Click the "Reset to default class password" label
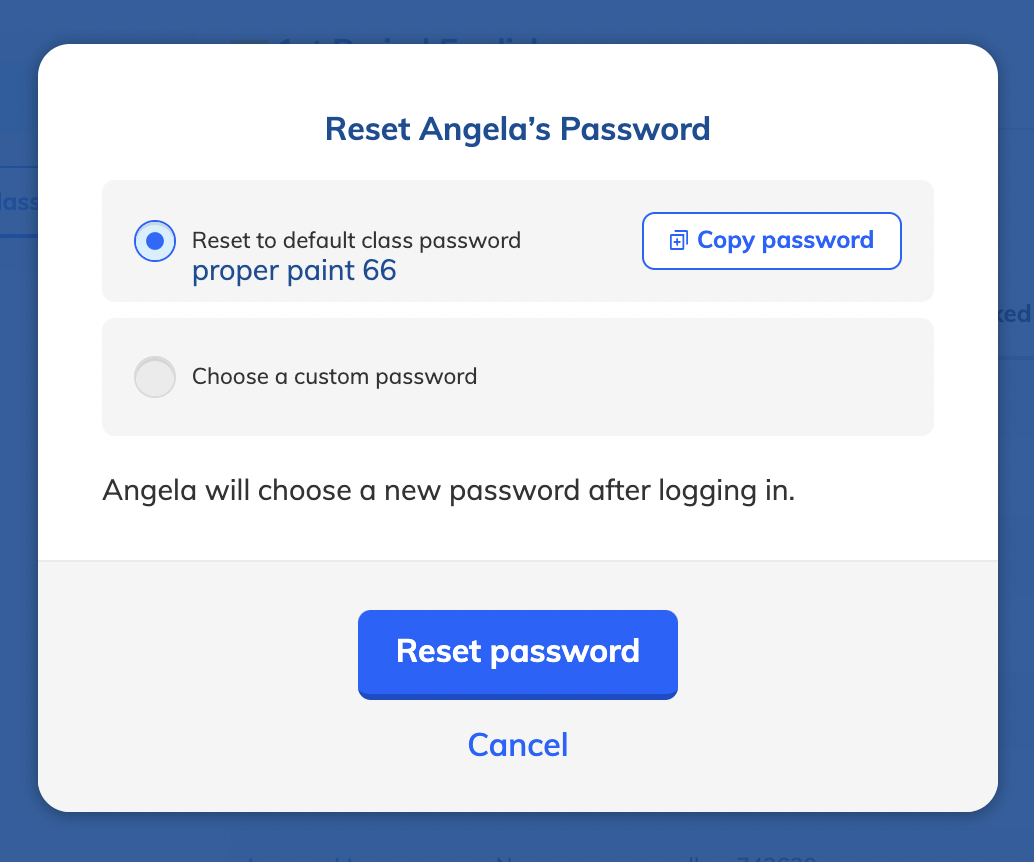 [356, 240]
